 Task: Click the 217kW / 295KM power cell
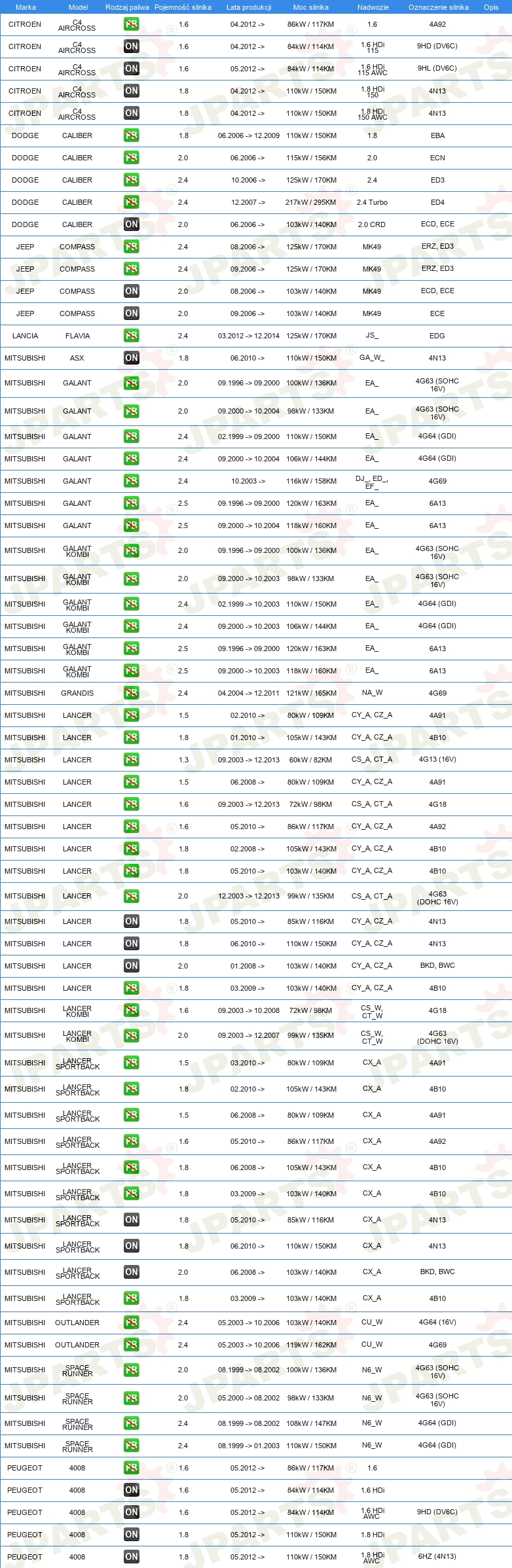click(x=311, y=202)
